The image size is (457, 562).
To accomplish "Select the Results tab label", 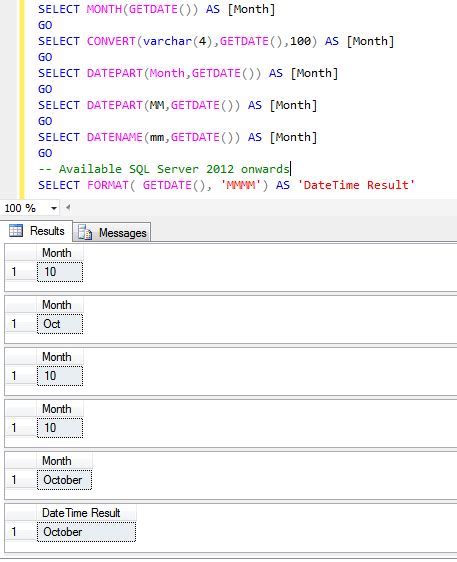I will tap(47, 231).
